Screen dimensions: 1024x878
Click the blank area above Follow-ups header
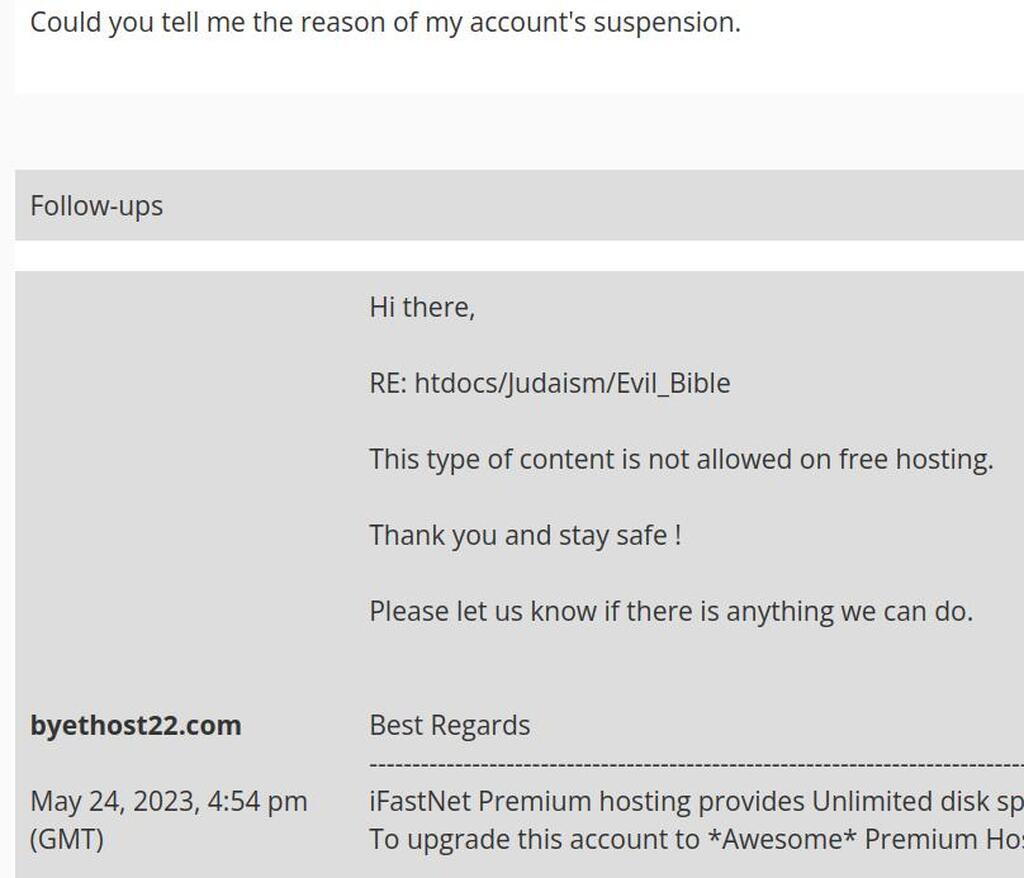click(x=519, y=132)
